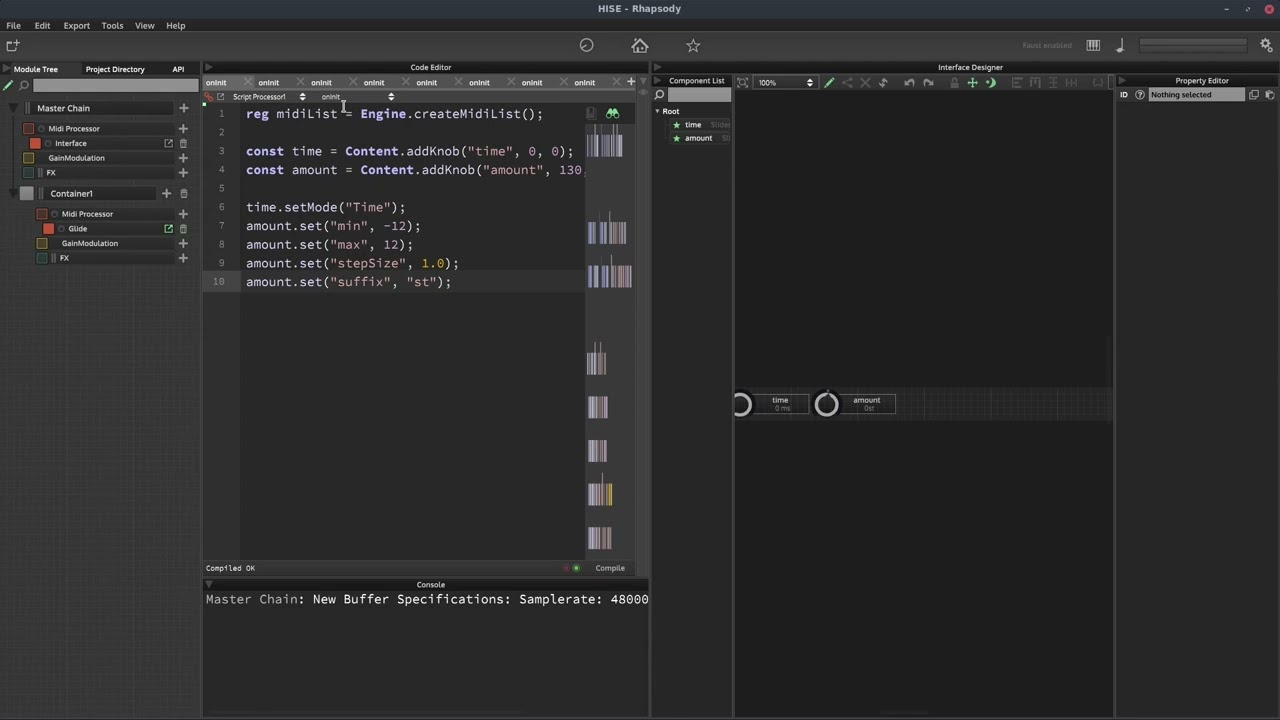The width and height of the screenshot is (1280, 720).
Task: Click the Interface module color swatch
Action: point(35,143)
